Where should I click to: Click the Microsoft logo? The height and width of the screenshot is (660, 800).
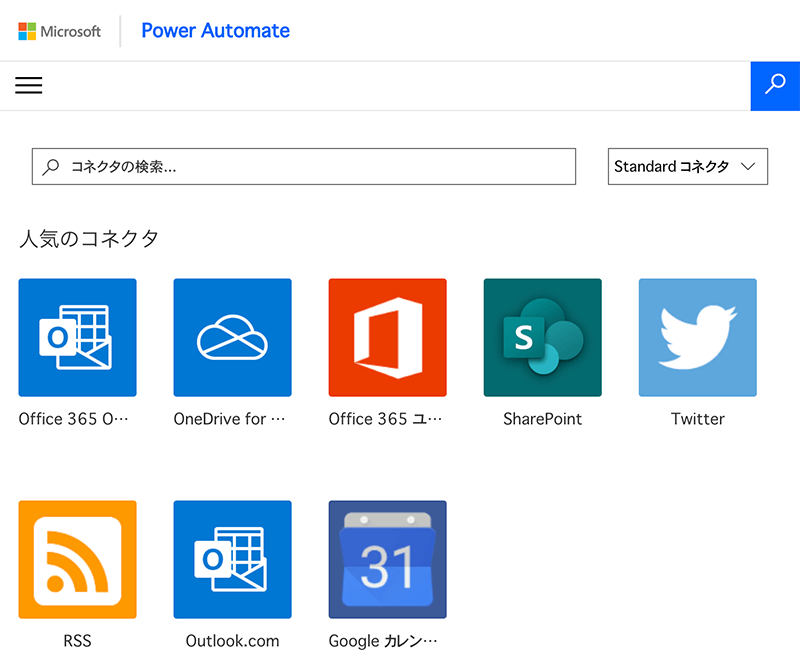click(x=60, y=32)
